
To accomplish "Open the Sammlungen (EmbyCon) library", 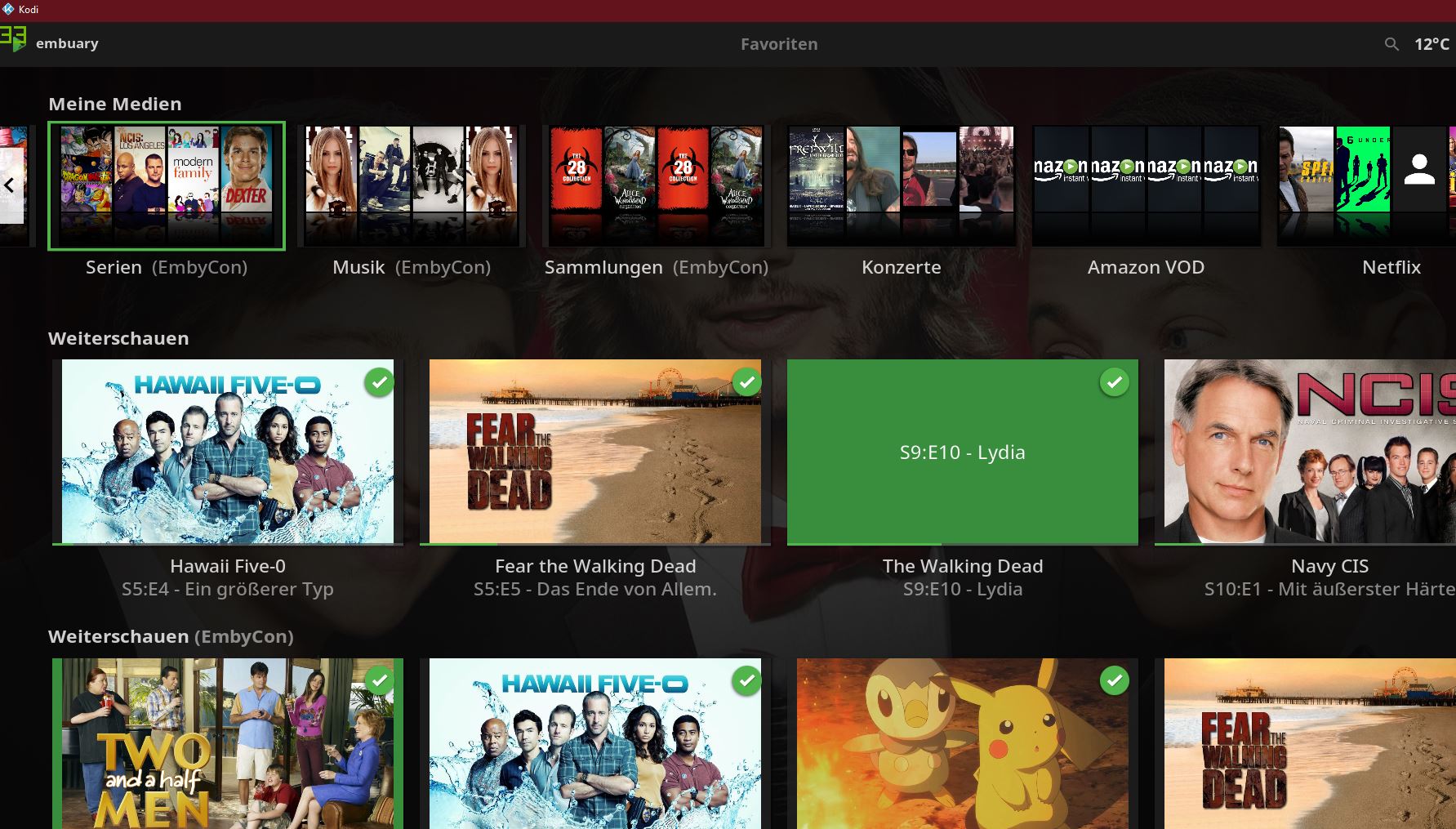I will [x=657, y=185].
